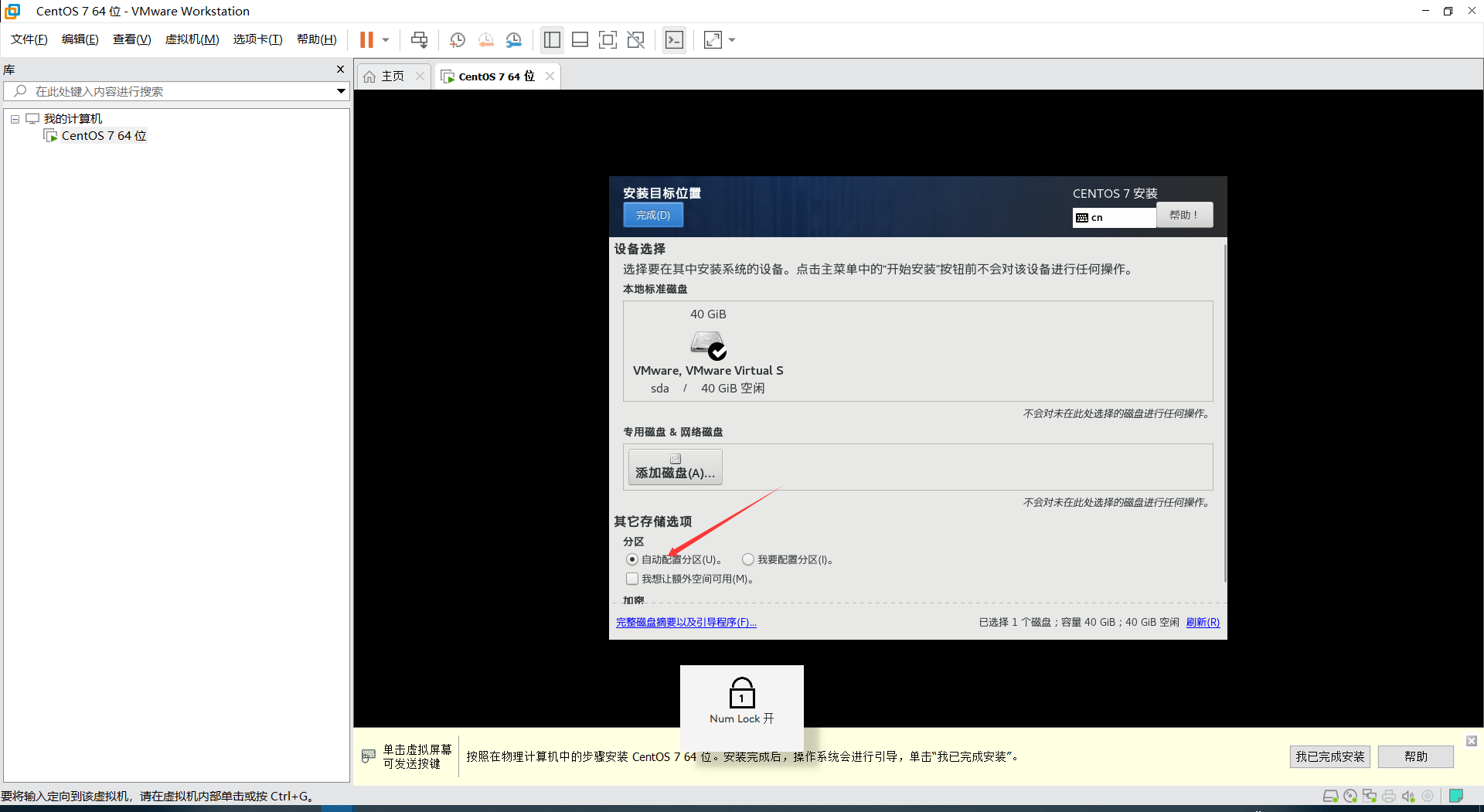Open the 文件(F) menu
The height and width of the screenshot is (812, 1484).
coord(29,39)
